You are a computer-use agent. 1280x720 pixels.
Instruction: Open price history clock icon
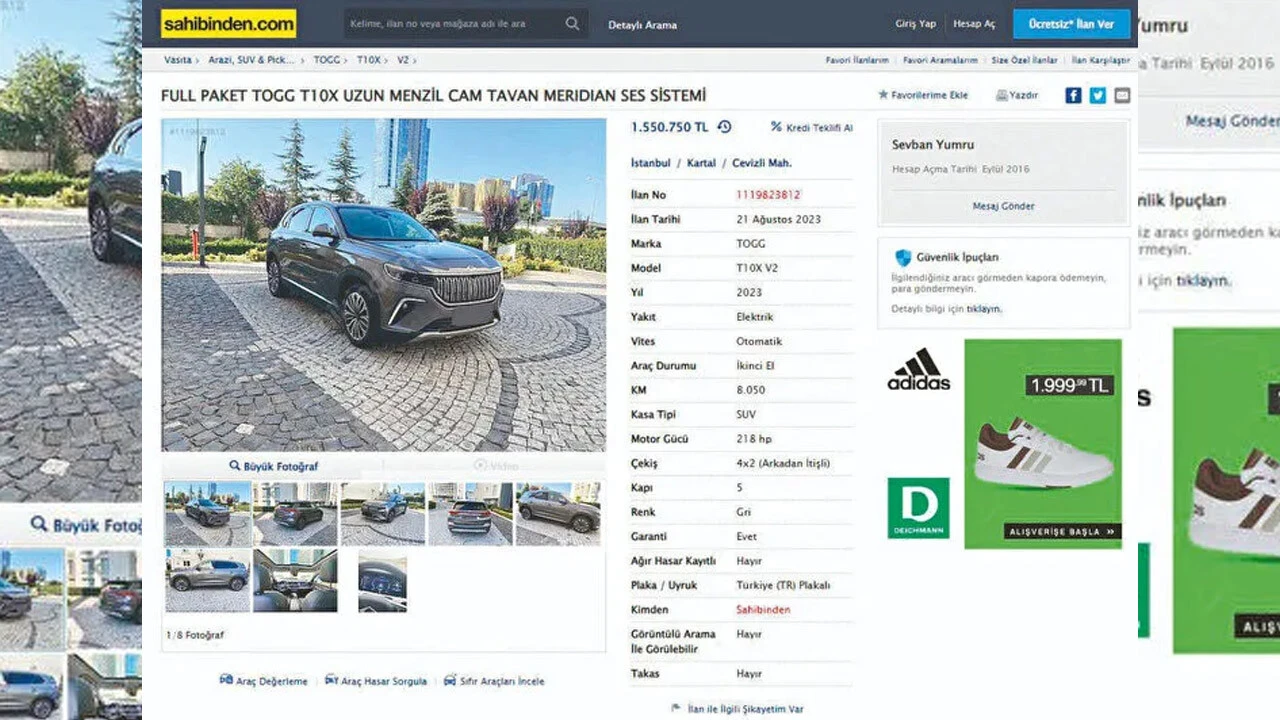pyautogui.click(x=724, y=127)
